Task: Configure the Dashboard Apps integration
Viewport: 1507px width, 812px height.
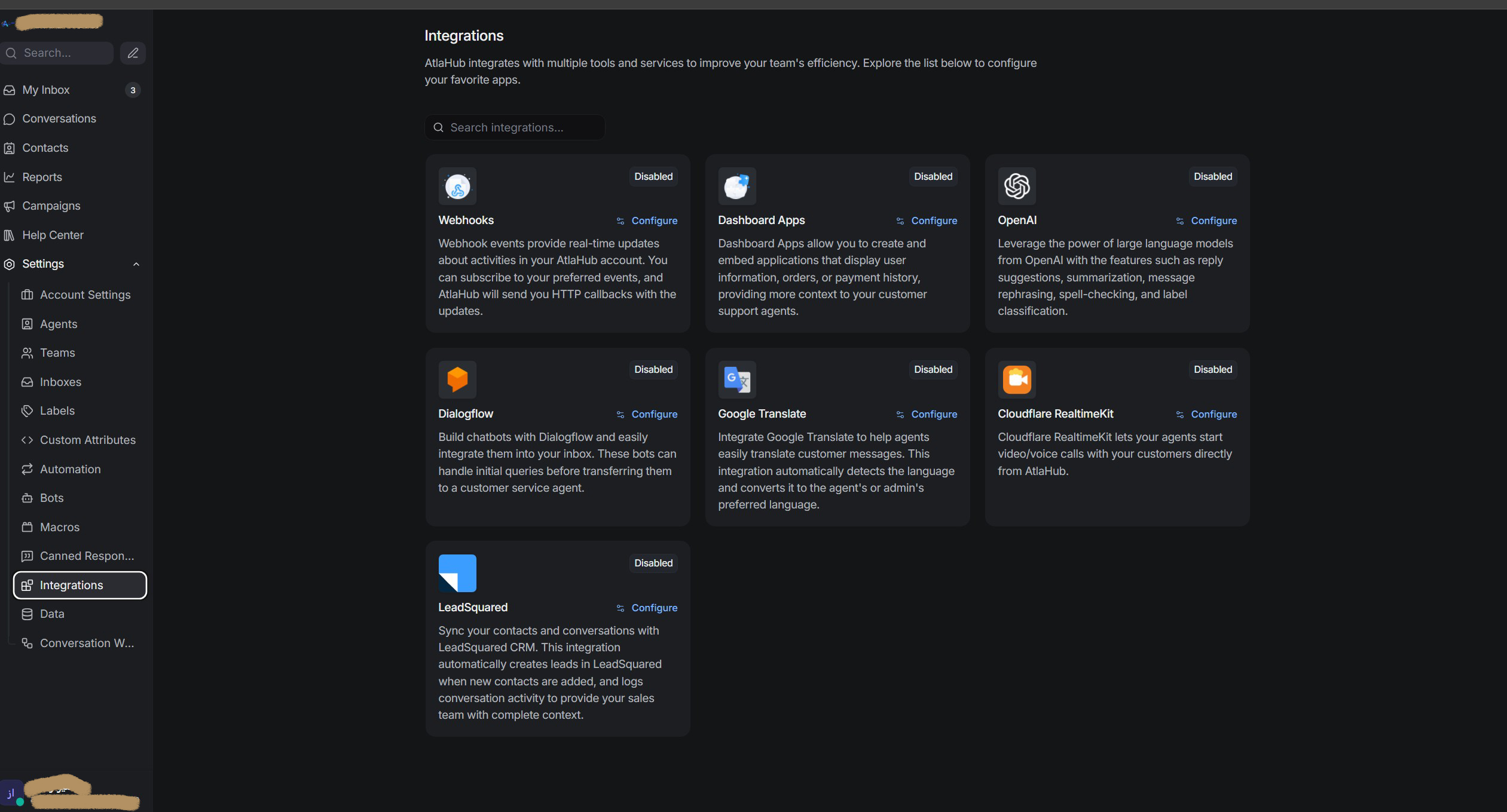Action: (x=927, y=221)
